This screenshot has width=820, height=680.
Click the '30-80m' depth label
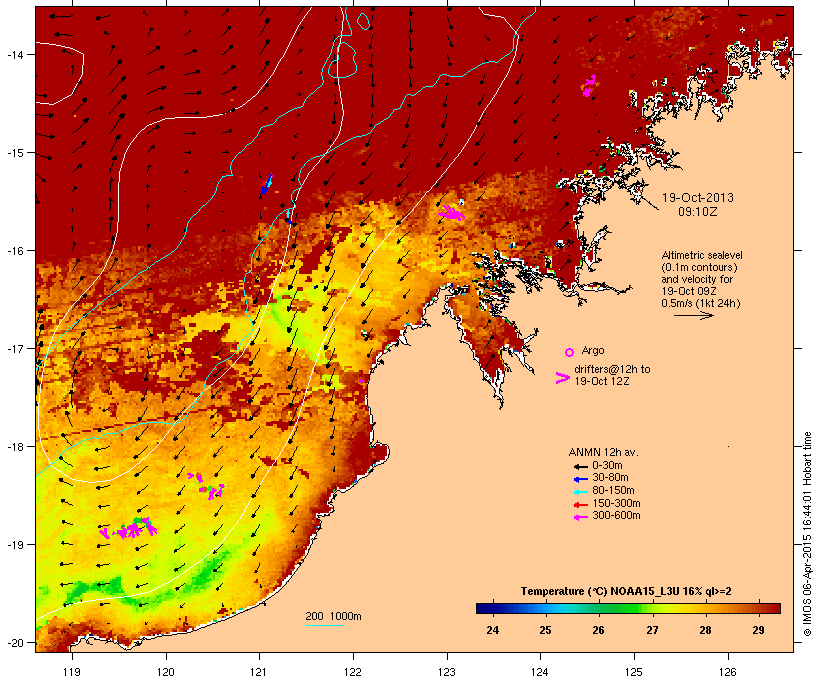click(610, 478)
